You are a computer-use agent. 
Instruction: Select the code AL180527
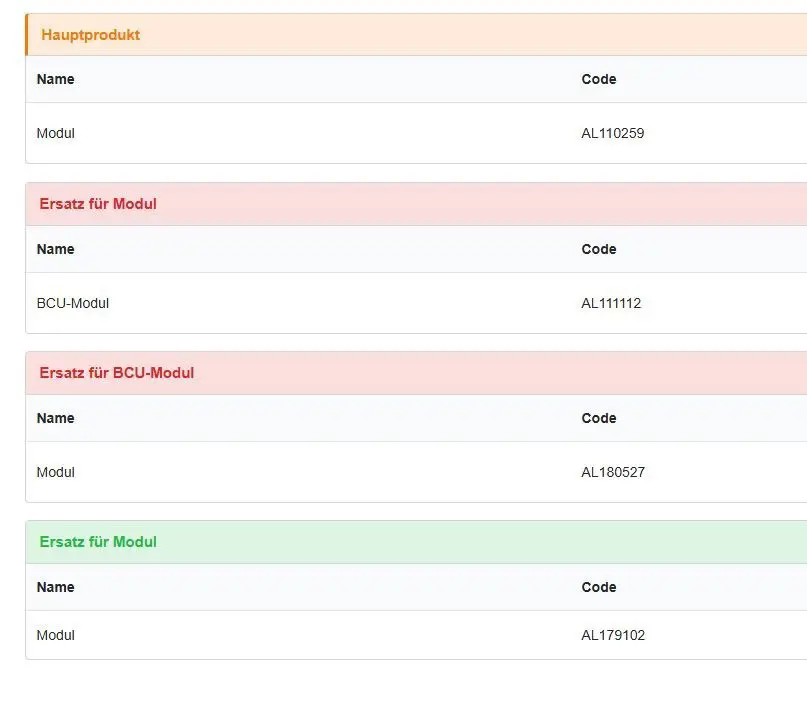613,472
